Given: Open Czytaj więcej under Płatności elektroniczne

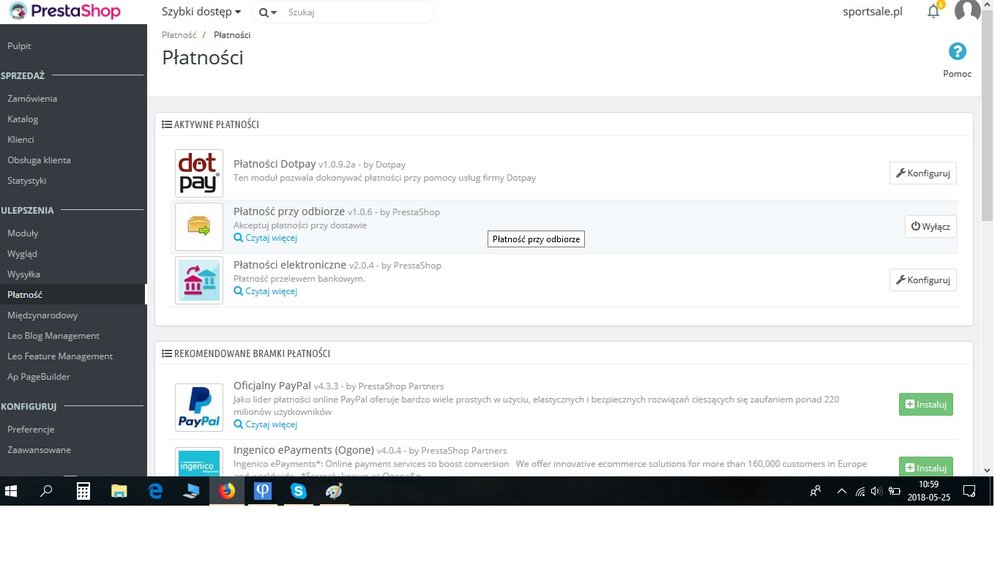Looking at the screenshot, I should click(x=265, y=292).
